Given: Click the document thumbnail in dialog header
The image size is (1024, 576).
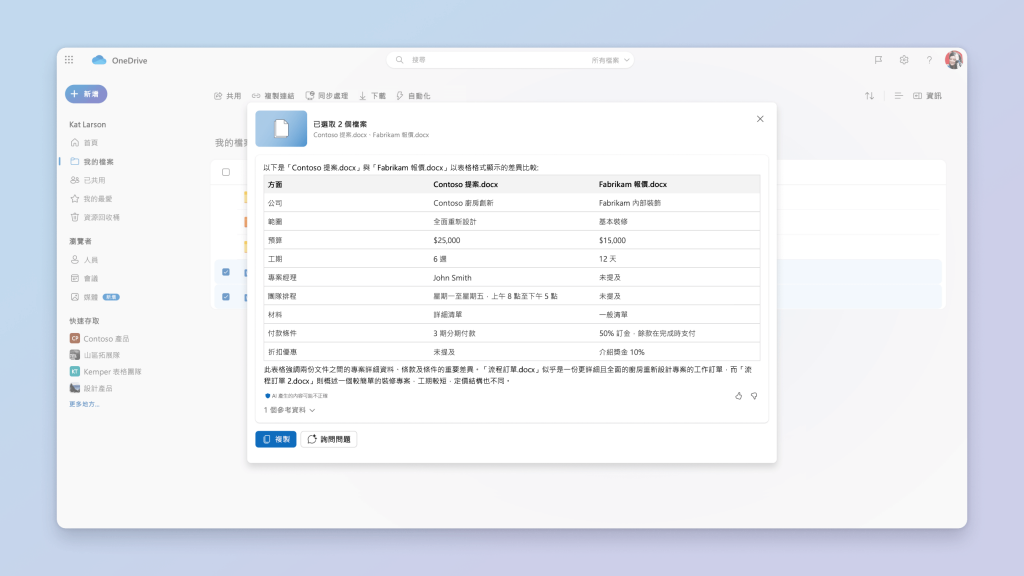Looking at the screenshot, I should (281, 129).
